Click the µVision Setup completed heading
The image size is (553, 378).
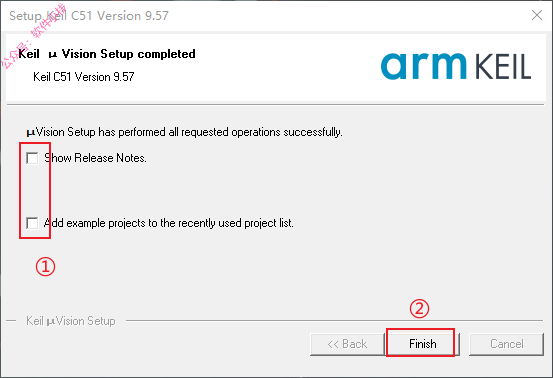[107, 54]
